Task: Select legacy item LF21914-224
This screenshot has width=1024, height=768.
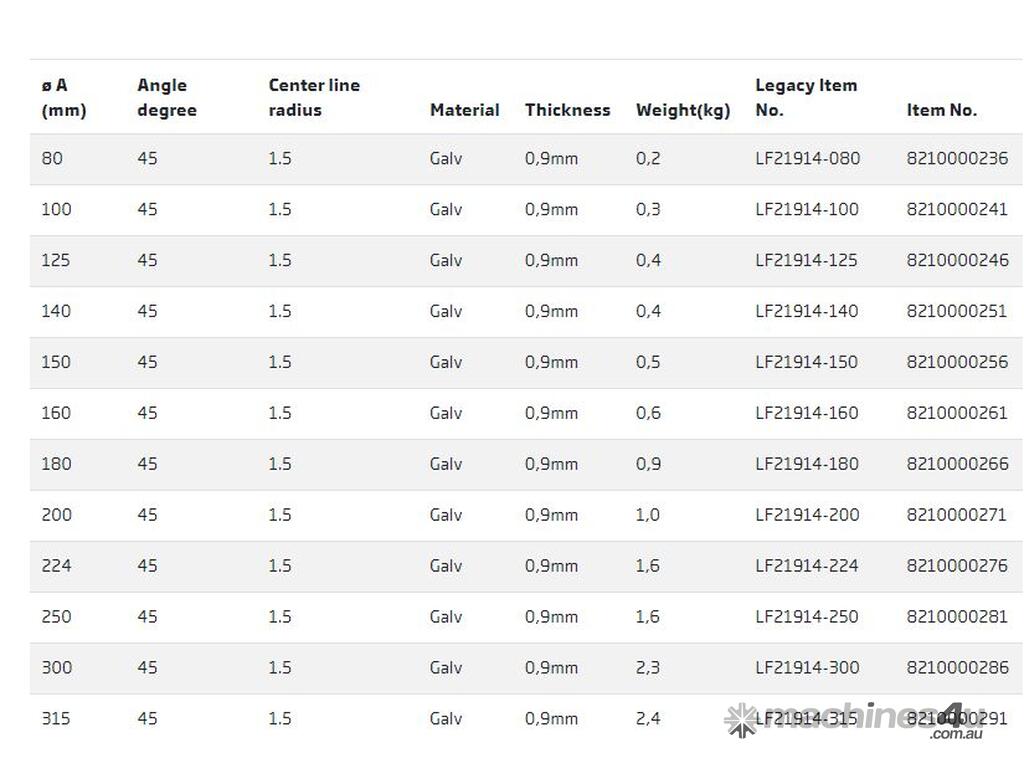Action: 807,566
